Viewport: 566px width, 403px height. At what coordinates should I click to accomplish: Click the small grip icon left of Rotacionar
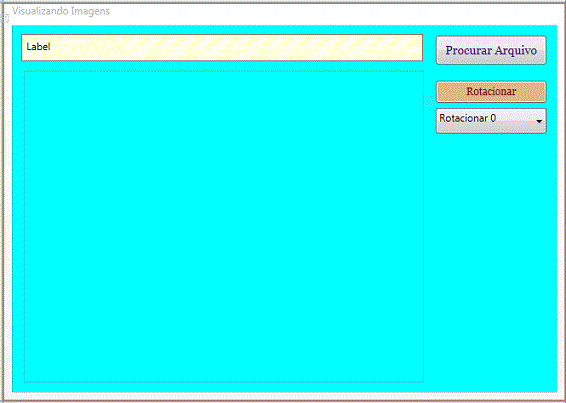pyautogui.click(x=428, y=100)
